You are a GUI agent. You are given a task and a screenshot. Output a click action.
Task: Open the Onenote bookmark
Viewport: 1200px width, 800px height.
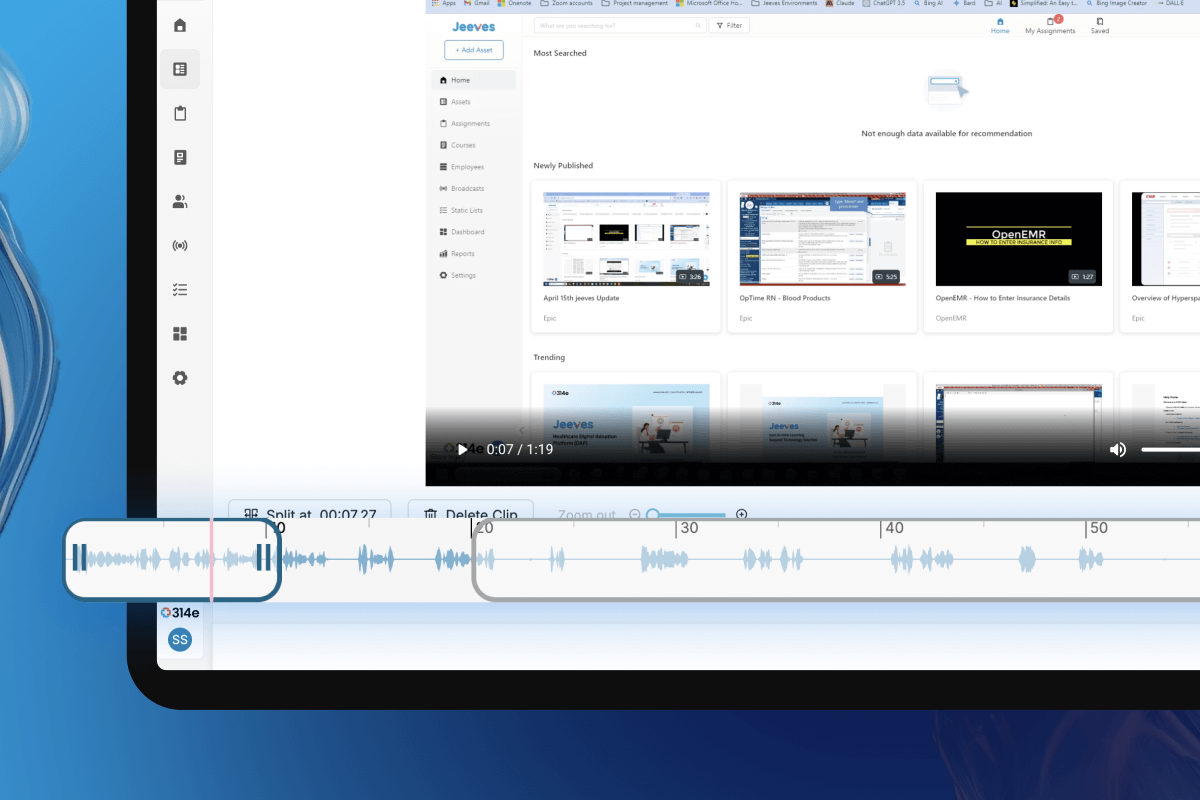click(512, 3)
